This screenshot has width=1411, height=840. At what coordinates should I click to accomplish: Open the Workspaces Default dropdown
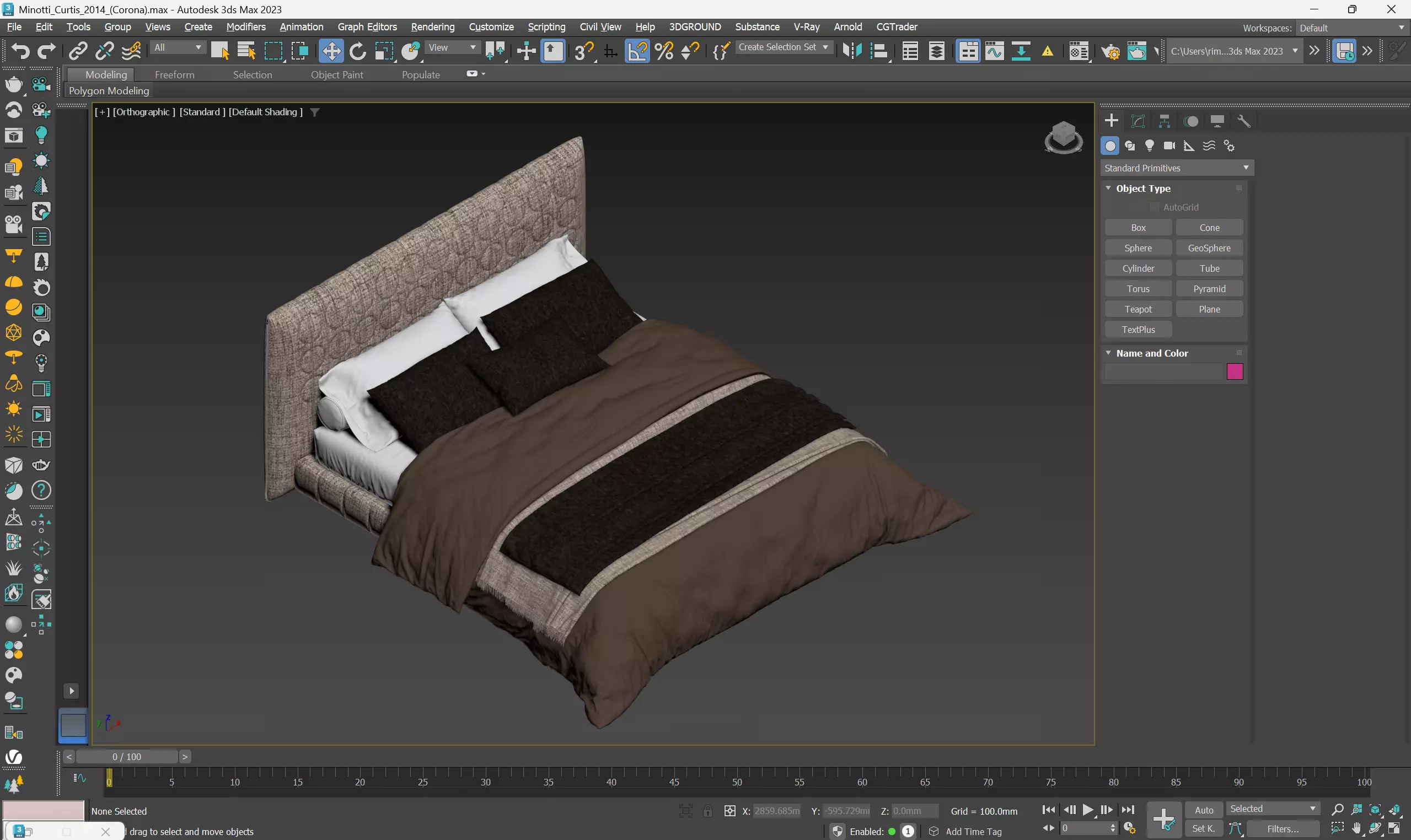(x=1351, y=28)
